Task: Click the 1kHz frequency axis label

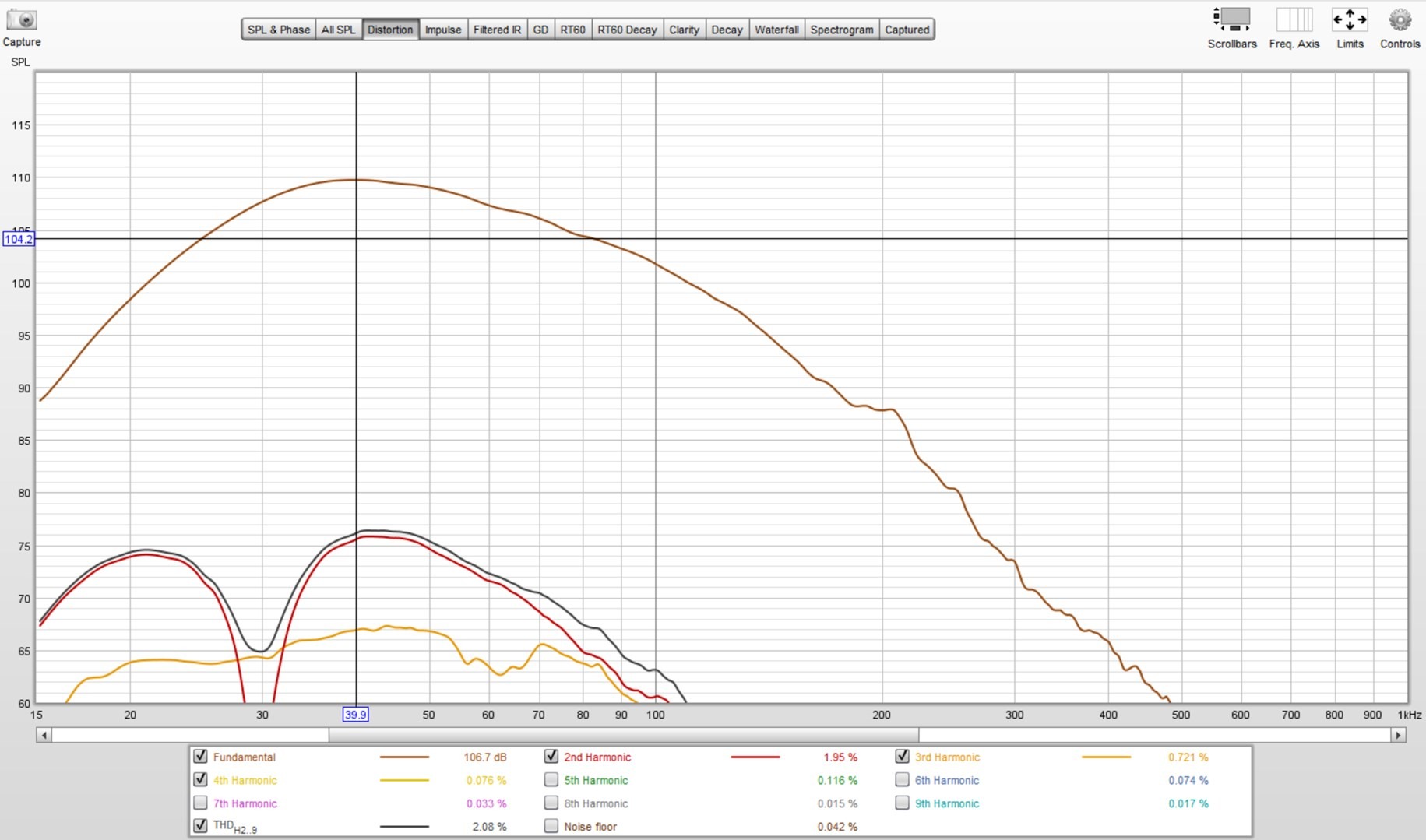Action: tap(1409, 715)
